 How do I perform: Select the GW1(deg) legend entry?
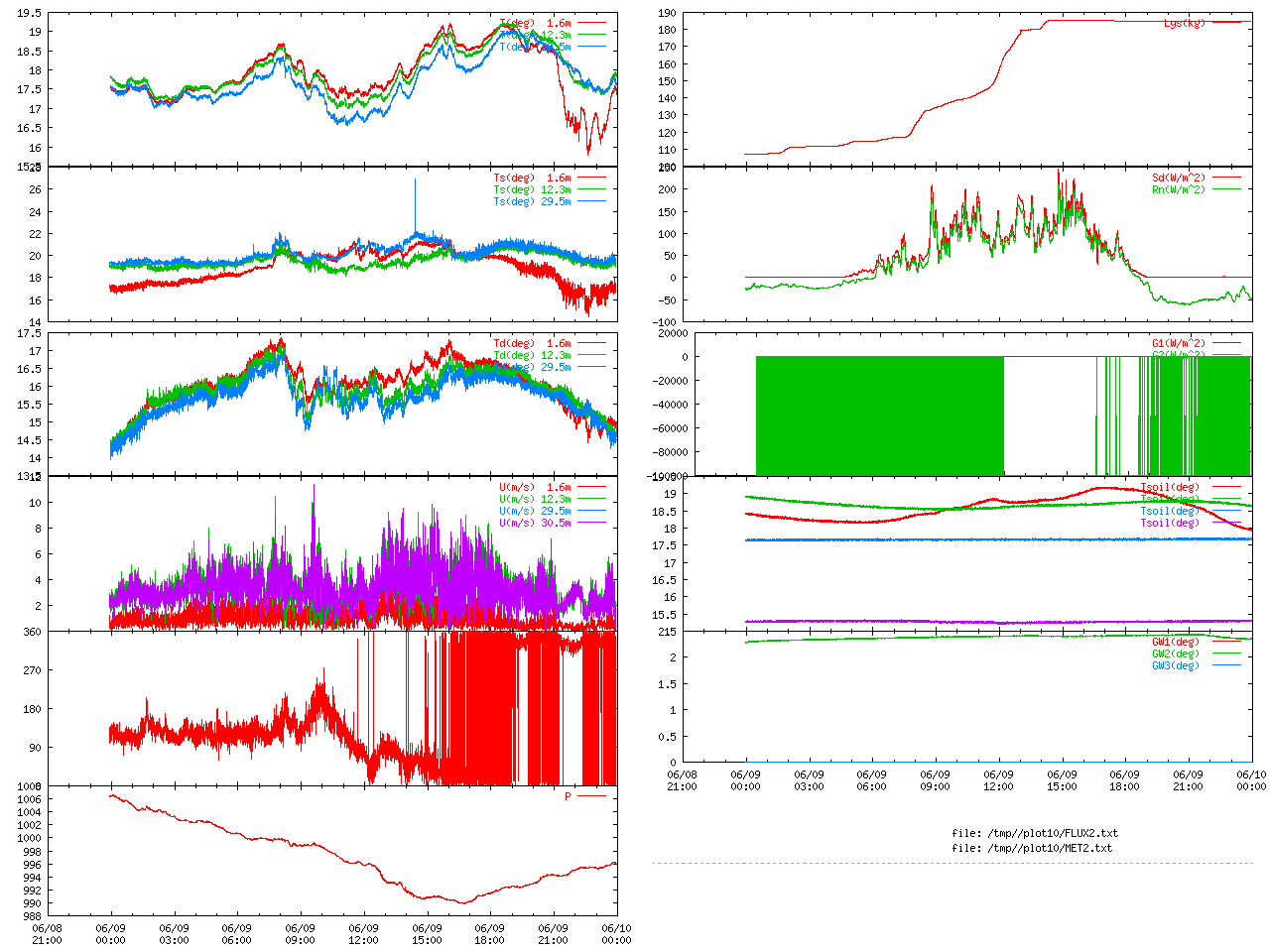1175,642
